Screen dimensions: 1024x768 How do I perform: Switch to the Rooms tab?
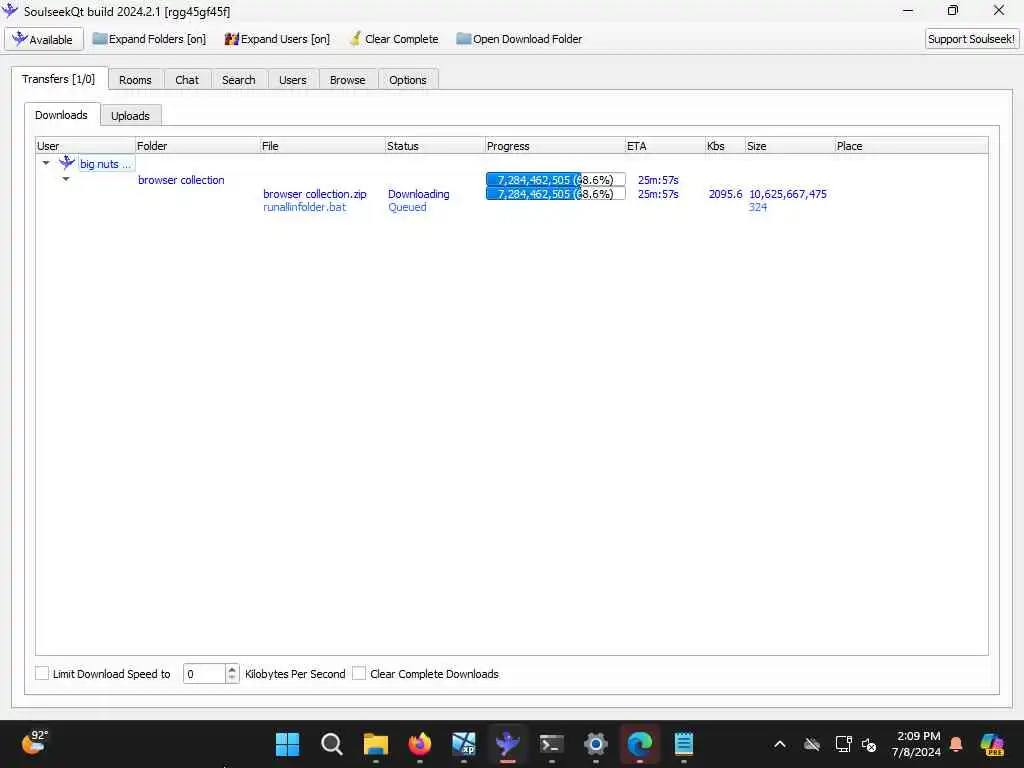135,80
